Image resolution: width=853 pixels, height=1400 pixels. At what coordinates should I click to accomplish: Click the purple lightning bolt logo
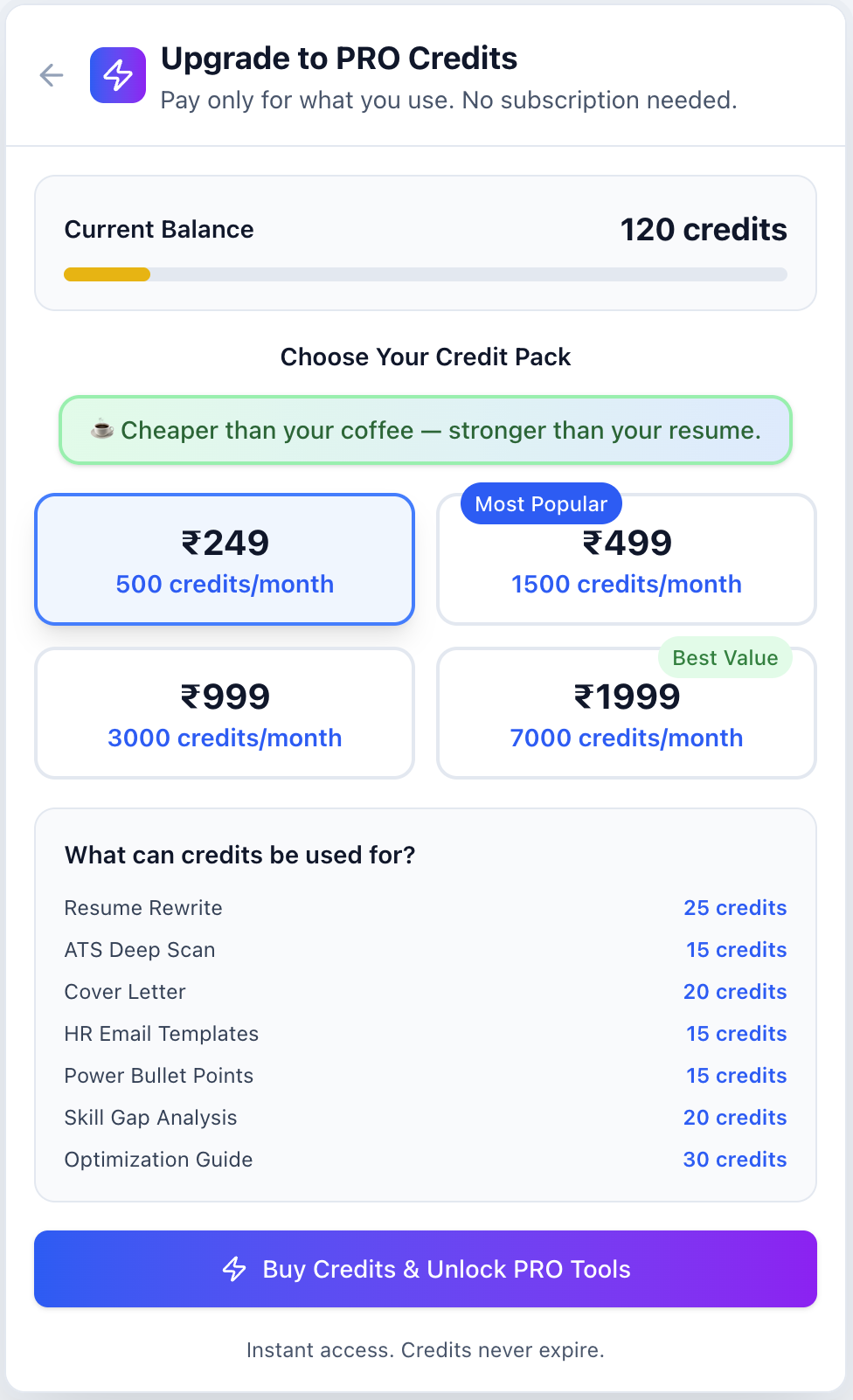(118, 76)
